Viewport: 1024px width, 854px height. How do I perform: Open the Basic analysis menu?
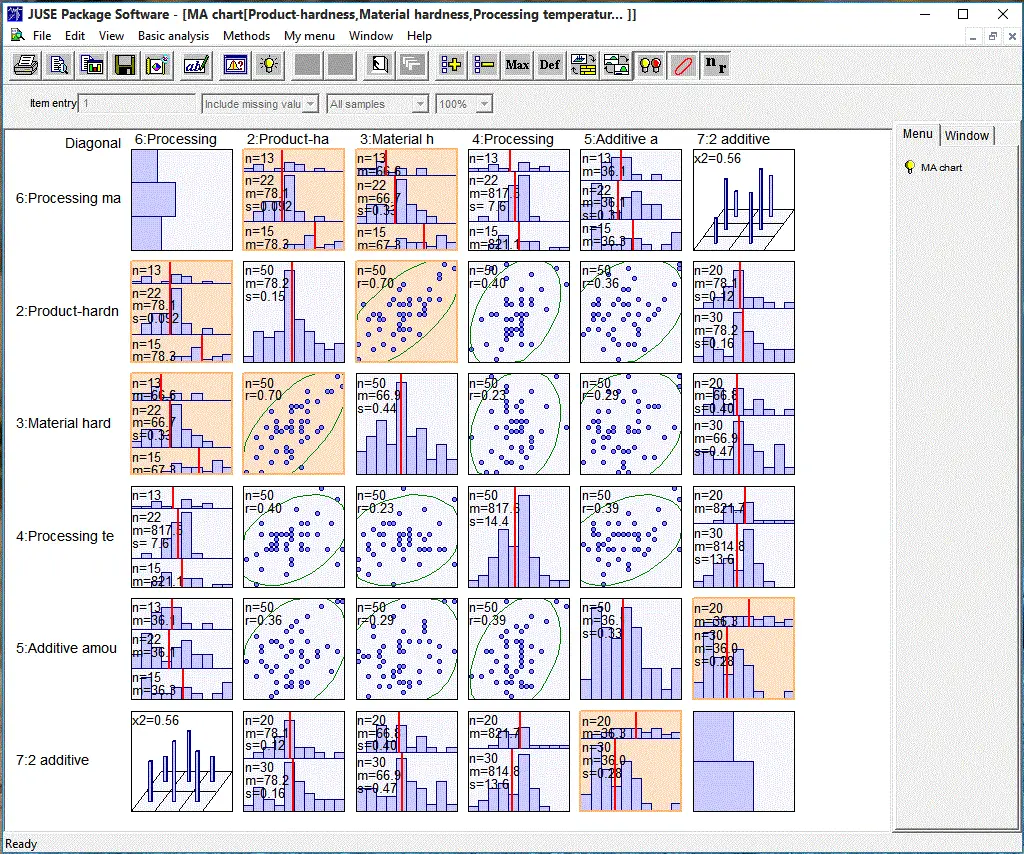(173, 35)
